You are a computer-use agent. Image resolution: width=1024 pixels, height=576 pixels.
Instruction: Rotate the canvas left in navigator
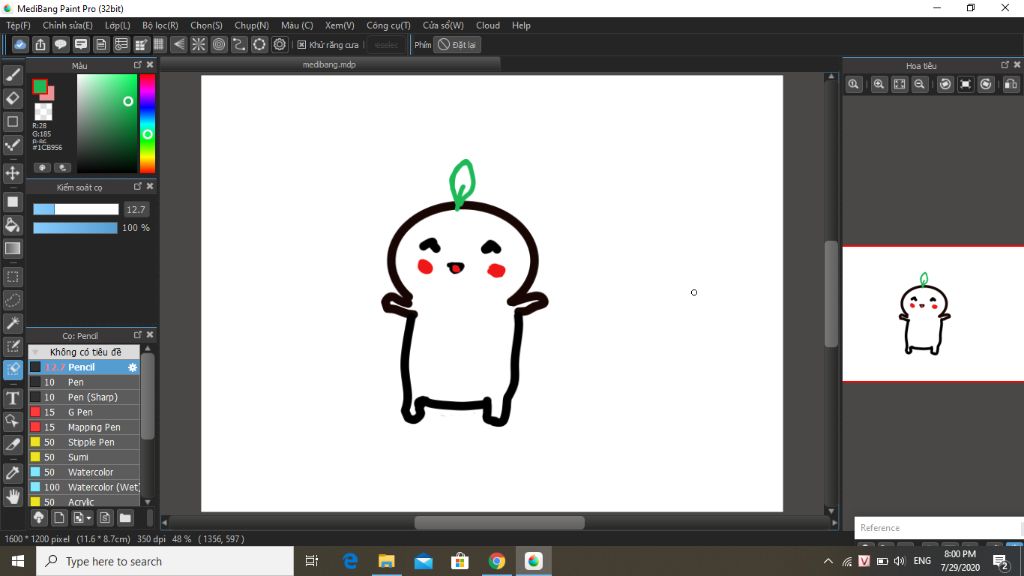coord(945,84)
